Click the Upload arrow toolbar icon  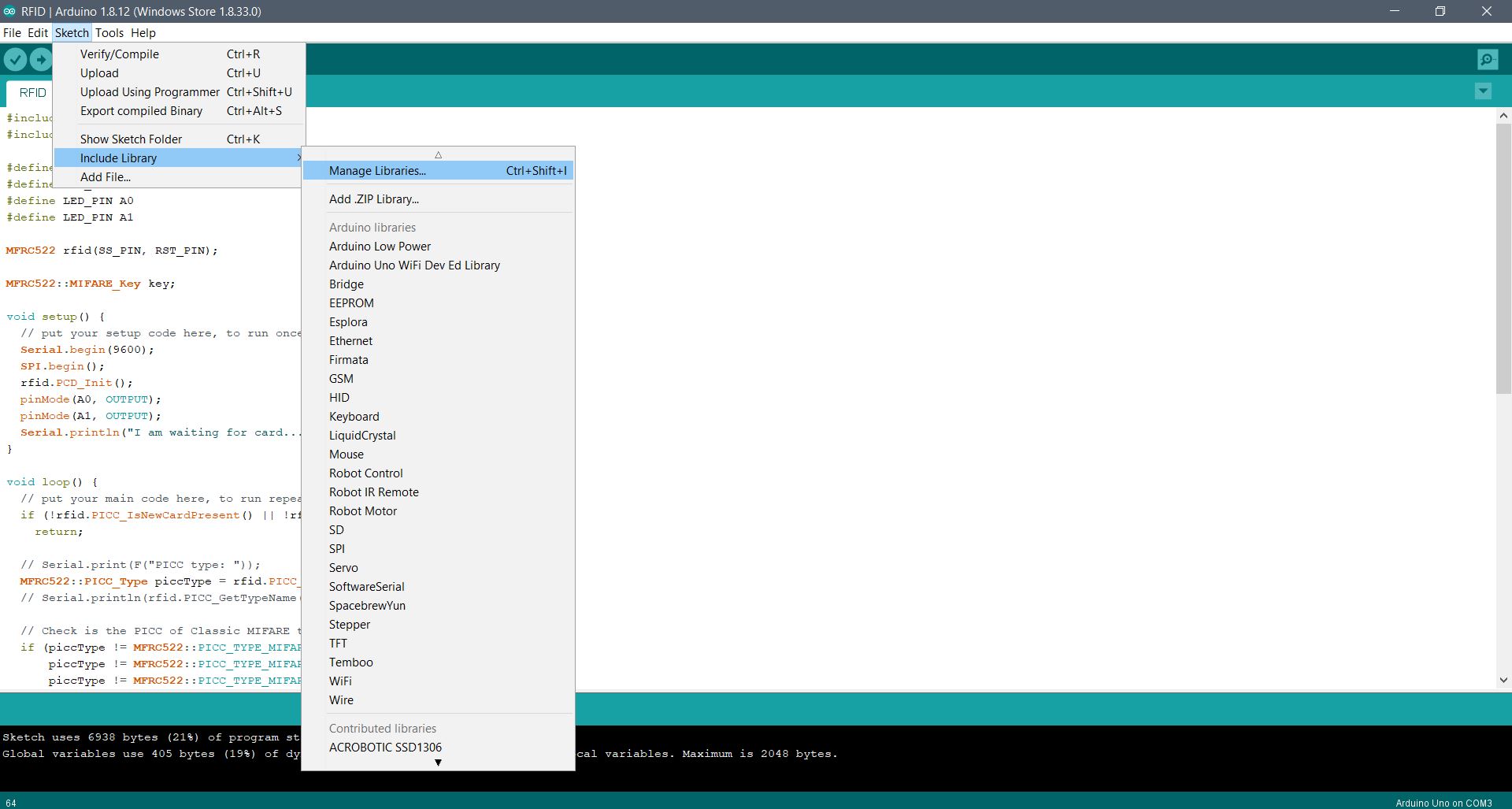(40, 59)
